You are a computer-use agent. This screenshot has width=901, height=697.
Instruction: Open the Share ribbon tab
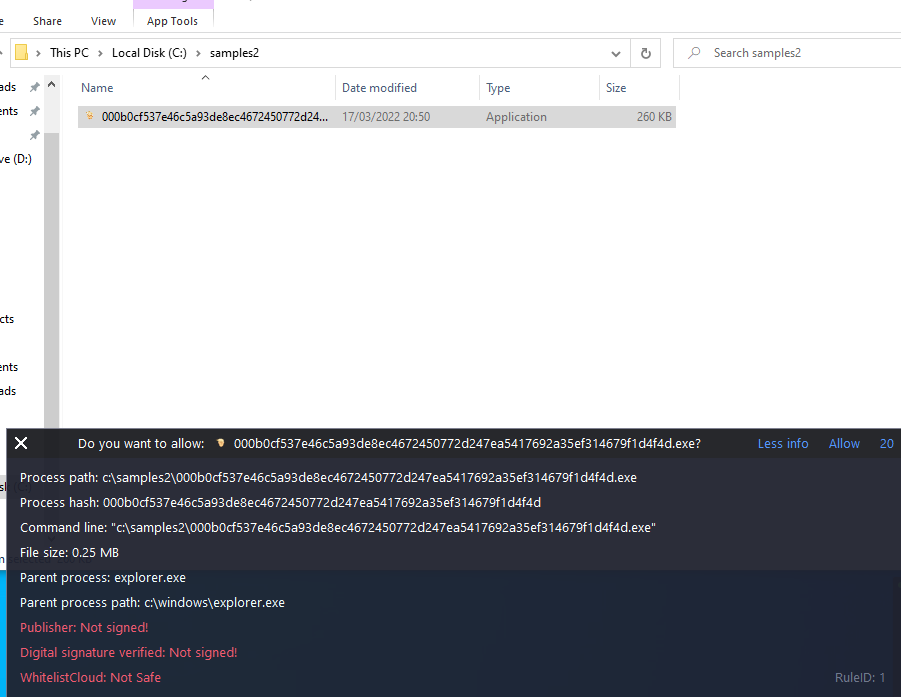(x=47, y=21)
